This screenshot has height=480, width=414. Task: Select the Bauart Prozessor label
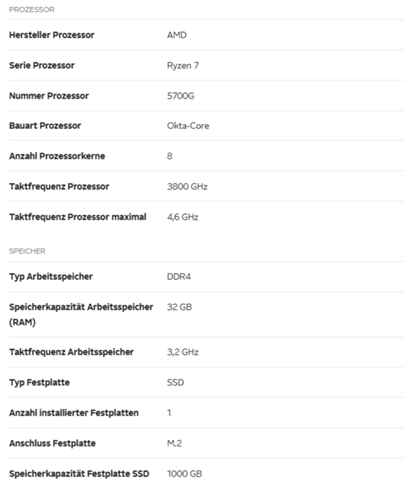coord(45,126)
